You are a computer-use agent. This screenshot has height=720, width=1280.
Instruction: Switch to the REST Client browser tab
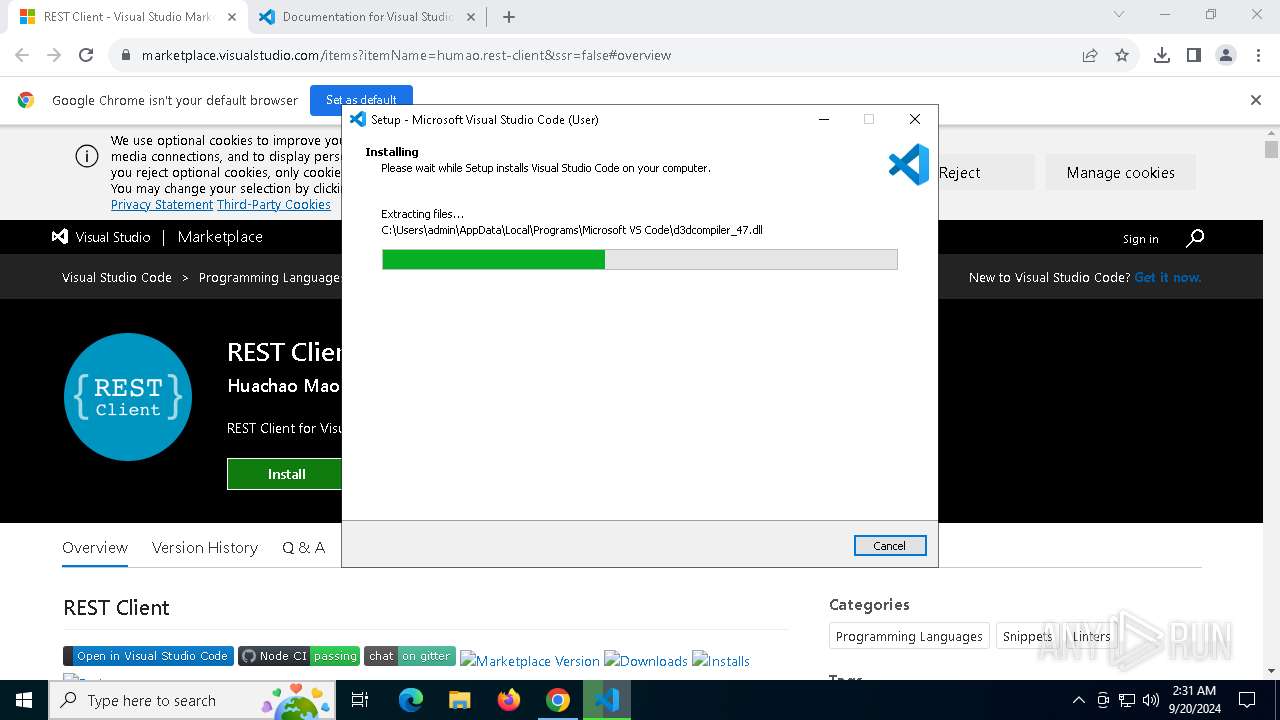[126, 17]
